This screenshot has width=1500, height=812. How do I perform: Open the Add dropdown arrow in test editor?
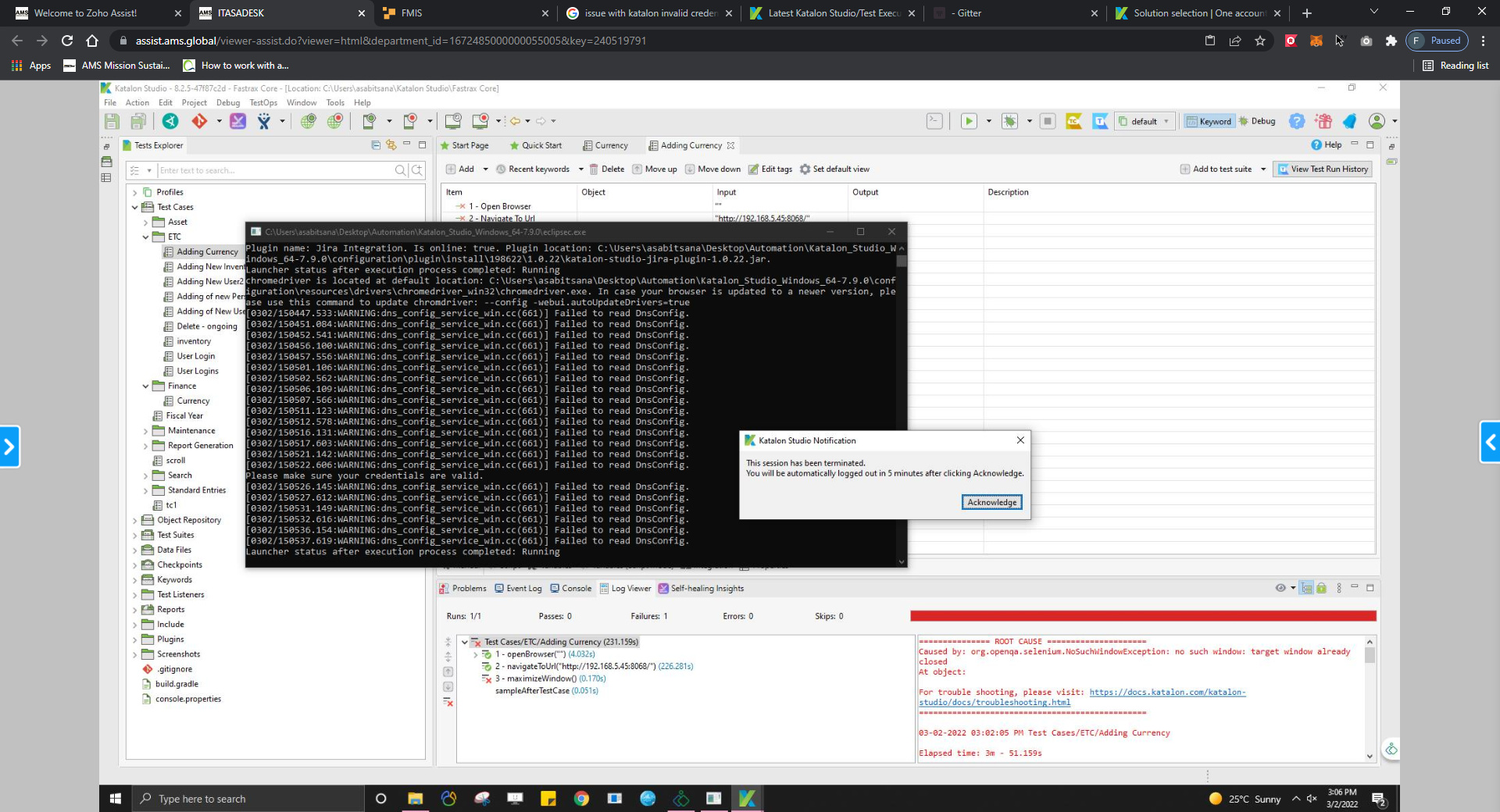click(485, 169)
